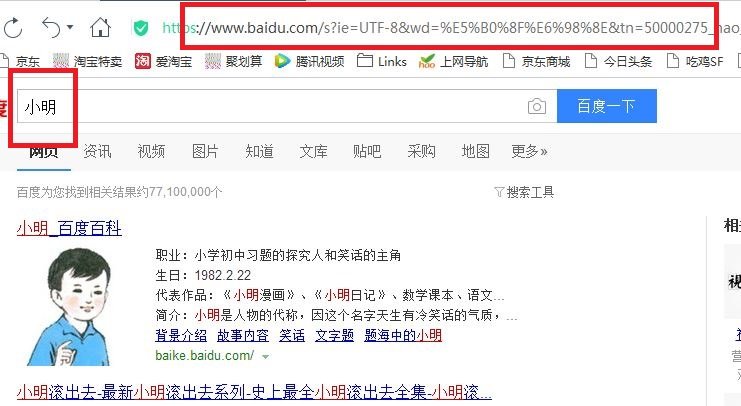This screenshot has height=406, width=741.
Task: Click the 生日：1982.2.22 text
Action: click(203, 275)
